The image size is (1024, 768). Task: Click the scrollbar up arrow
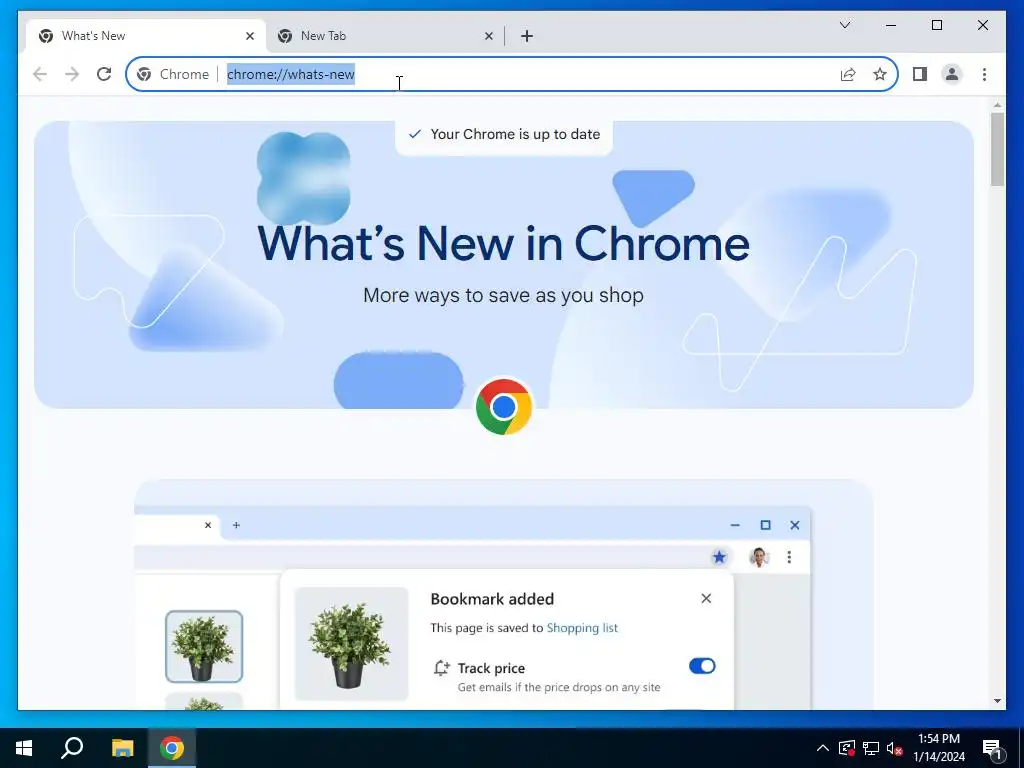pos(997,105)
